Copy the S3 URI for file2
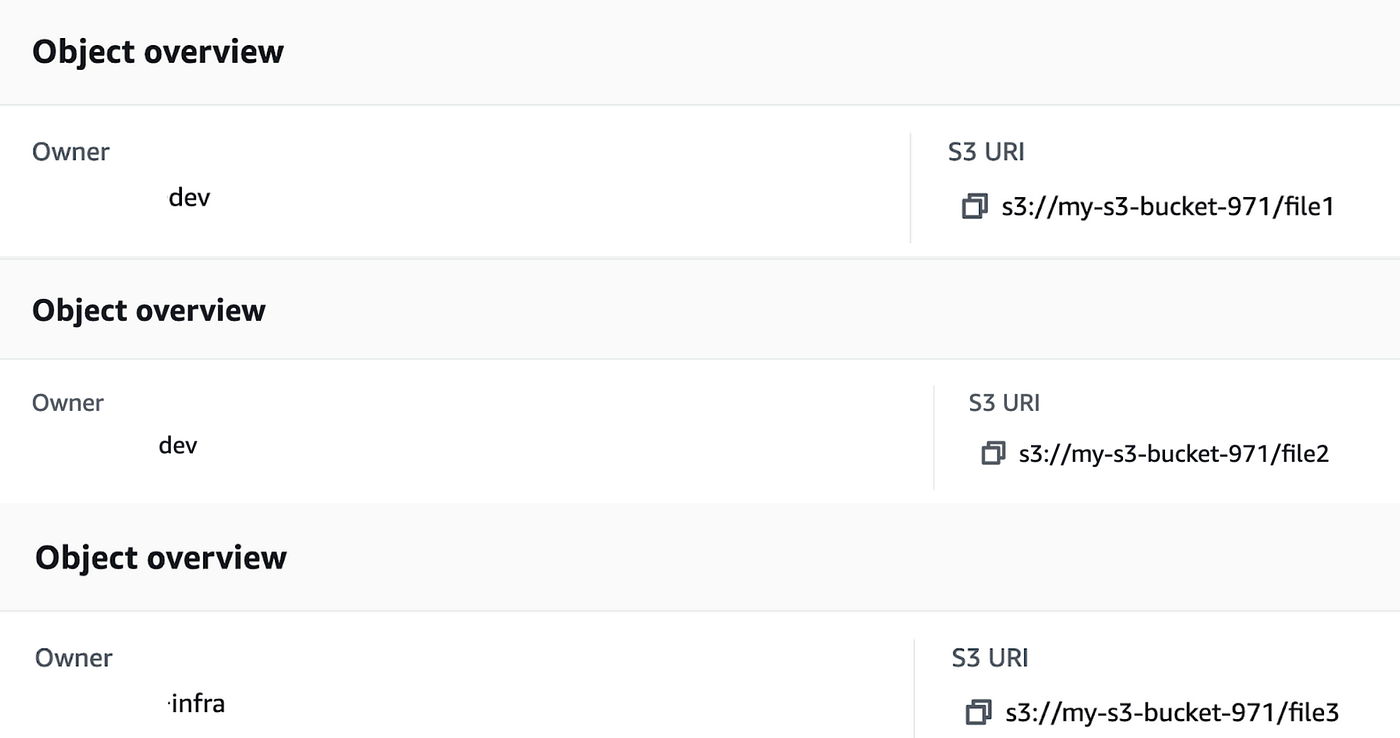Image resolution: width=1400 pixels, height=738 pixels. coord(992,453)
